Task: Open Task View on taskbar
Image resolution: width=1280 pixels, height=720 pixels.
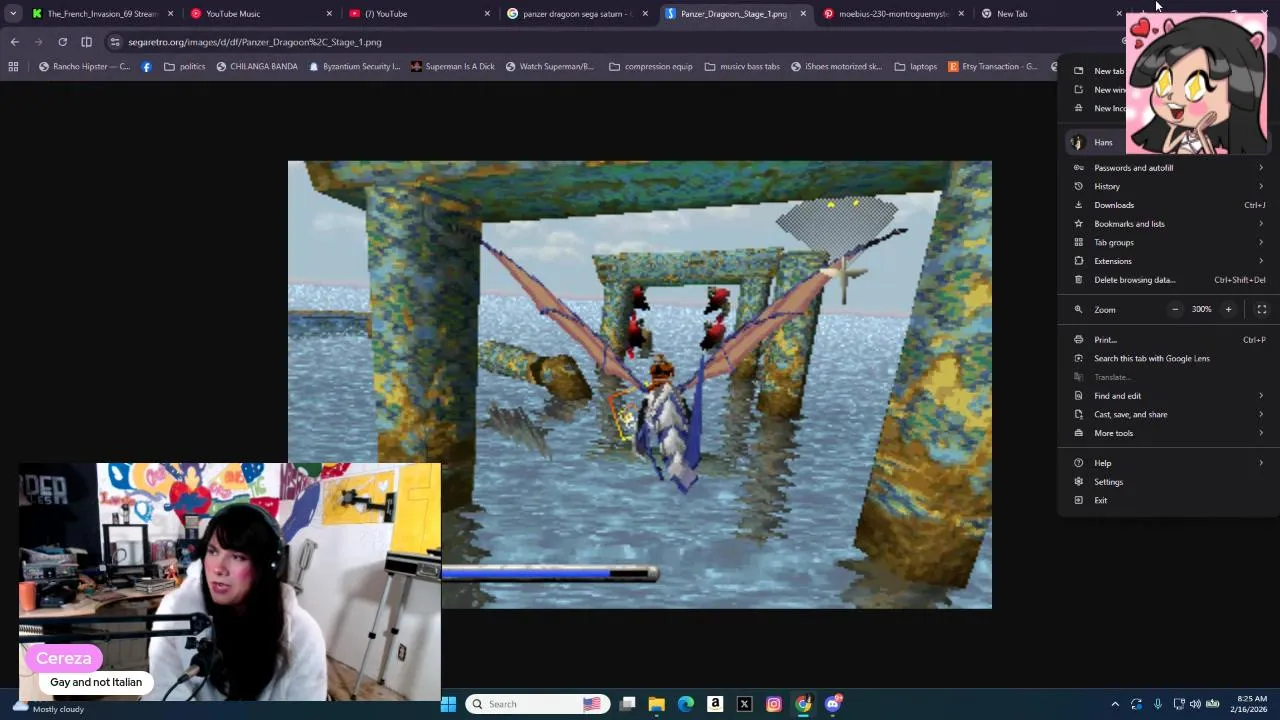Action: click(627, 704)
